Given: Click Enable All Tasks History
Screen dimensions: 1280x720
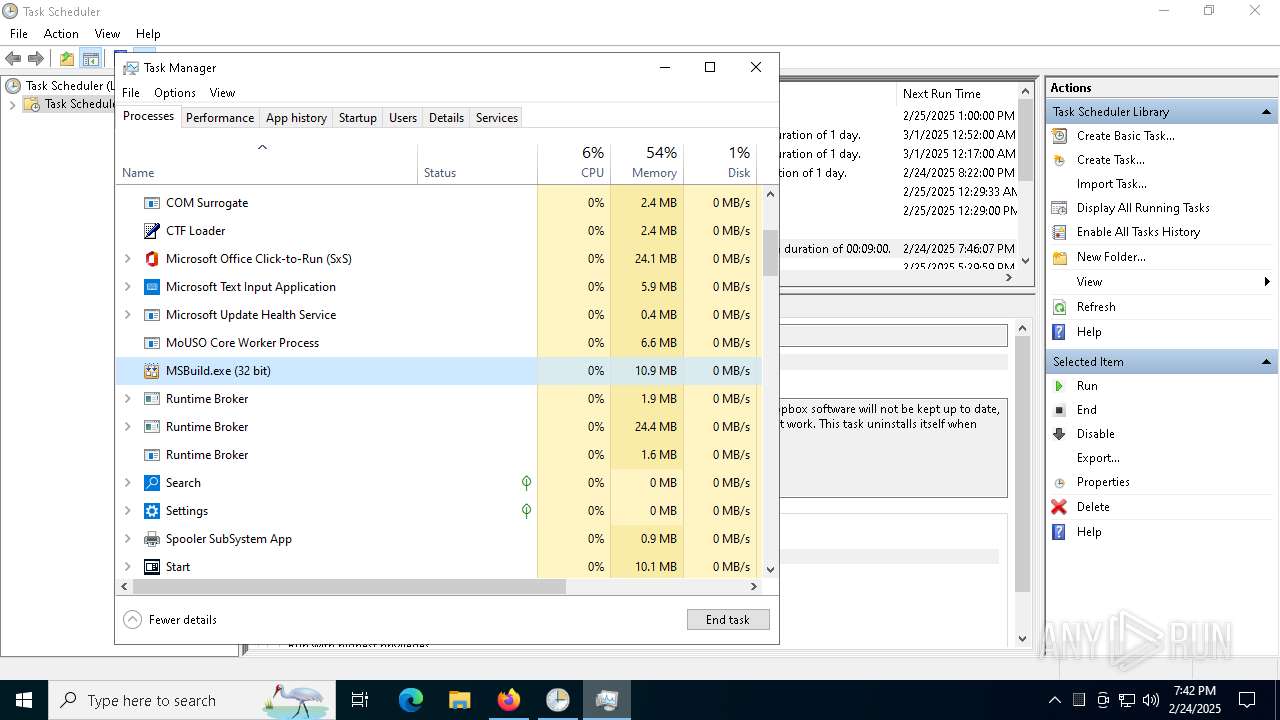Looking at the screenshot, I should (x=1138, y=232).
